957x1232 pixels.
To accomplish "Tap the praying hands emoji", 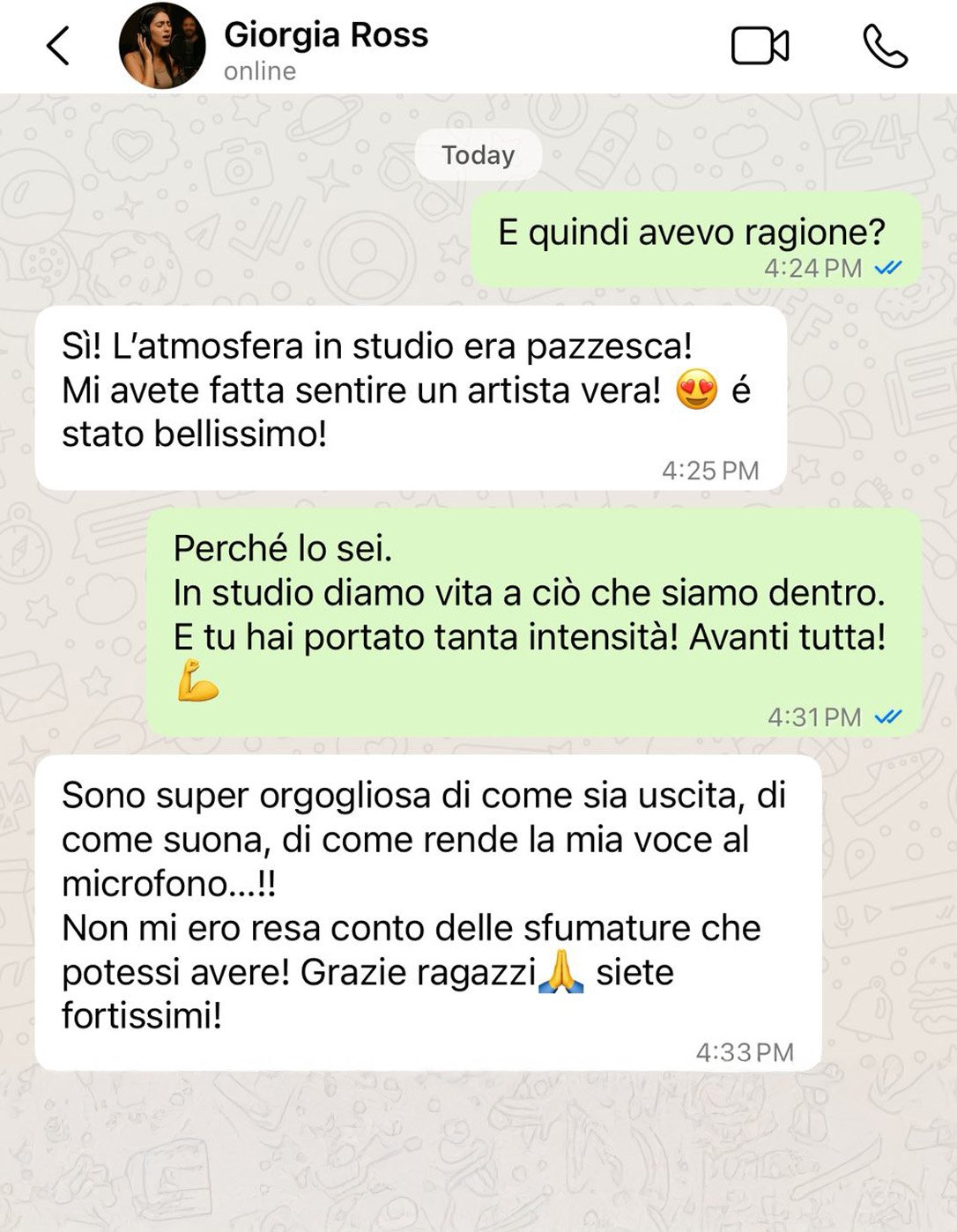I will tap(561, 972).
